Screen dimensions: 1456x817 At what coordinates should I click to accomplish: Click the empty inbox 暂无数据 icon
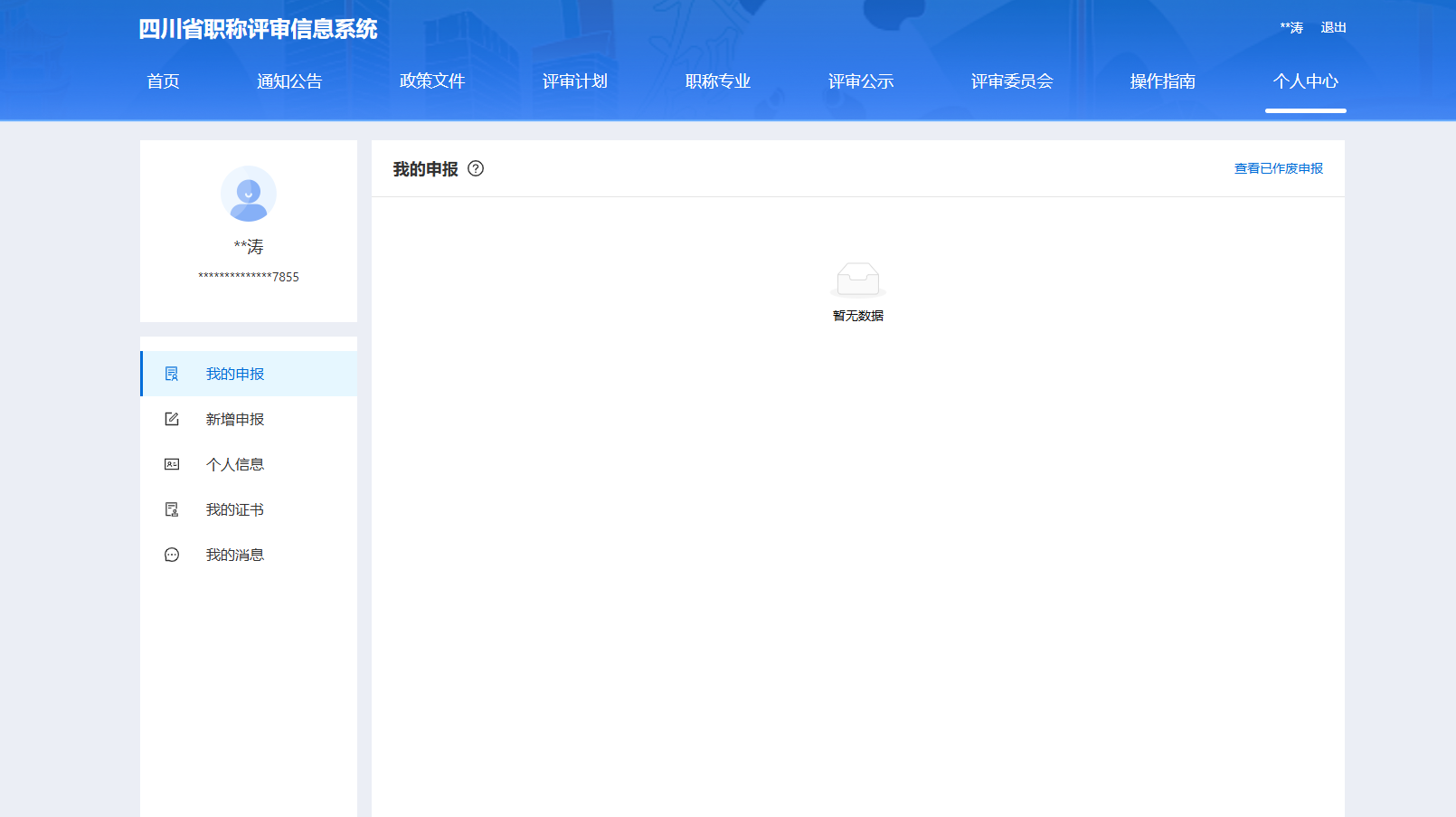pos(857,280)
